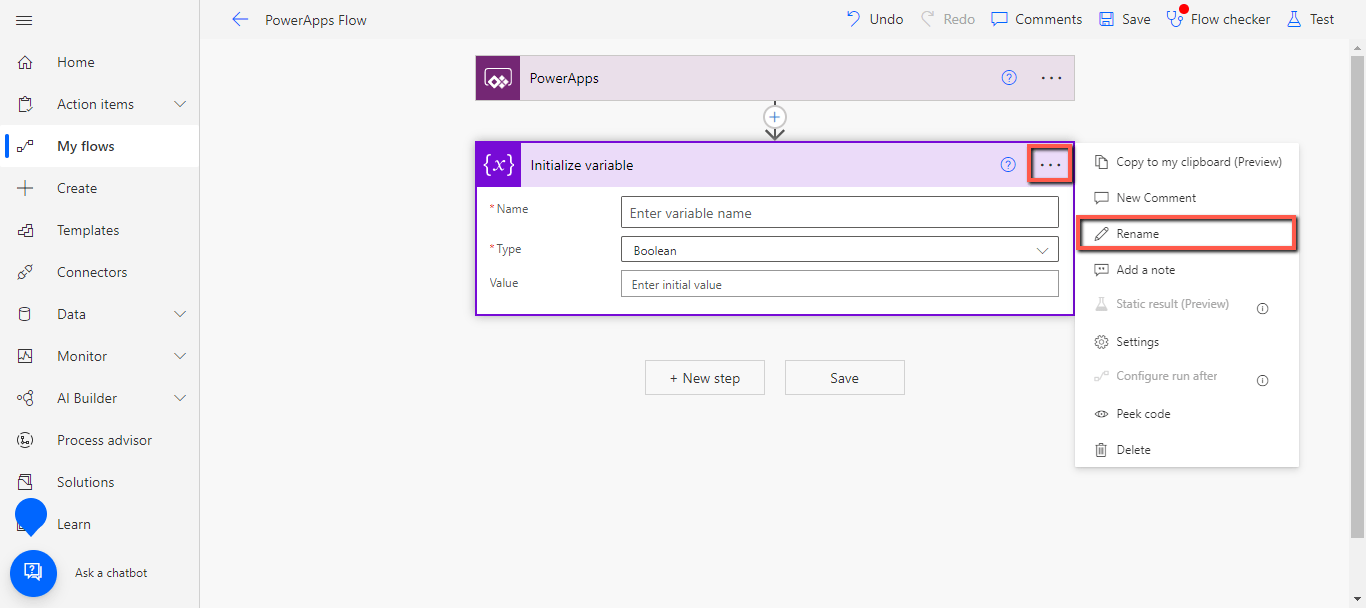The width and height of the screenshot is (1366, 608).
Task: Expand the Data section chevron
Action: pyautogui.click(x=180, y=314)
